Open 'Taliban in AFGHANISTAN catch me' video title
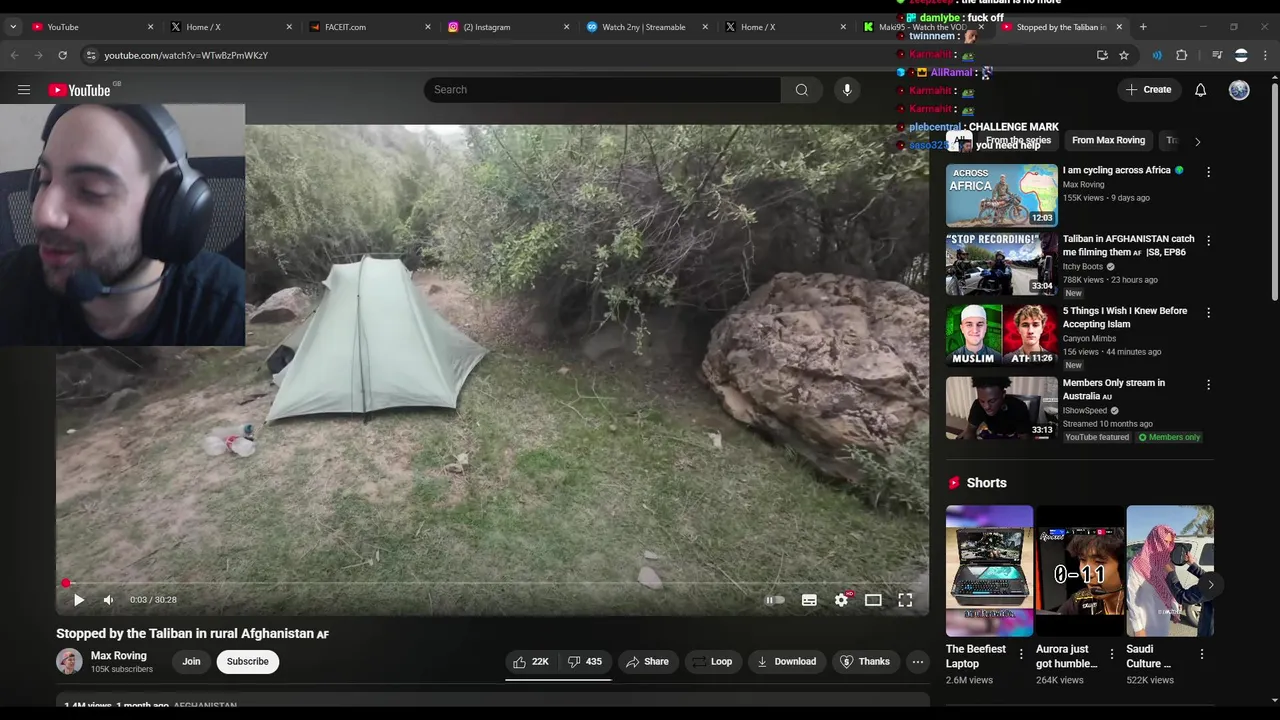The image size is (1280, 720). tap(1128, 246)
